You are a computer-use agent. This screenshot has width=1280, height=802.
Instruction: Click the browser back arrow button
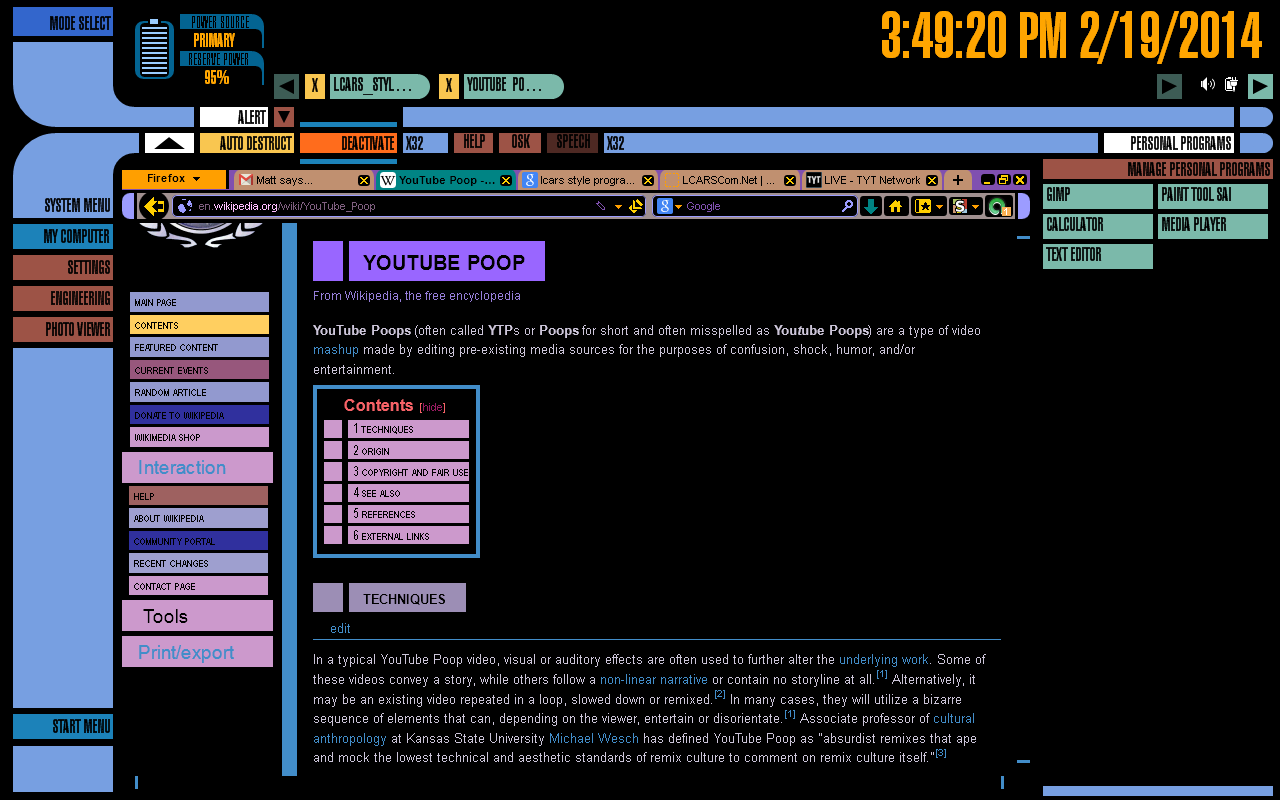tap(153, 206)
